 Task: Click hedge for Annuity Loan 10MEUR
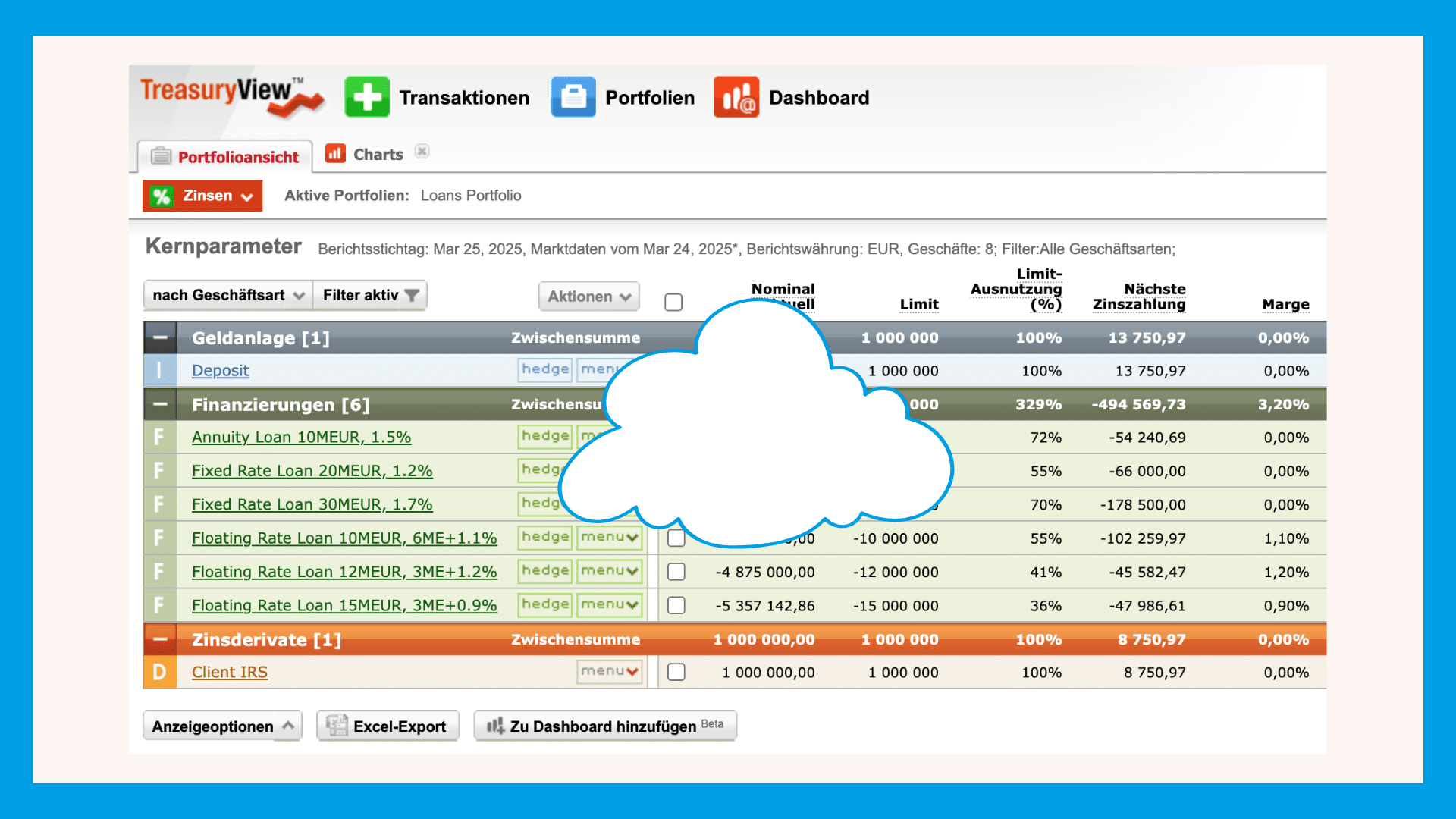(x=544, y=436)
